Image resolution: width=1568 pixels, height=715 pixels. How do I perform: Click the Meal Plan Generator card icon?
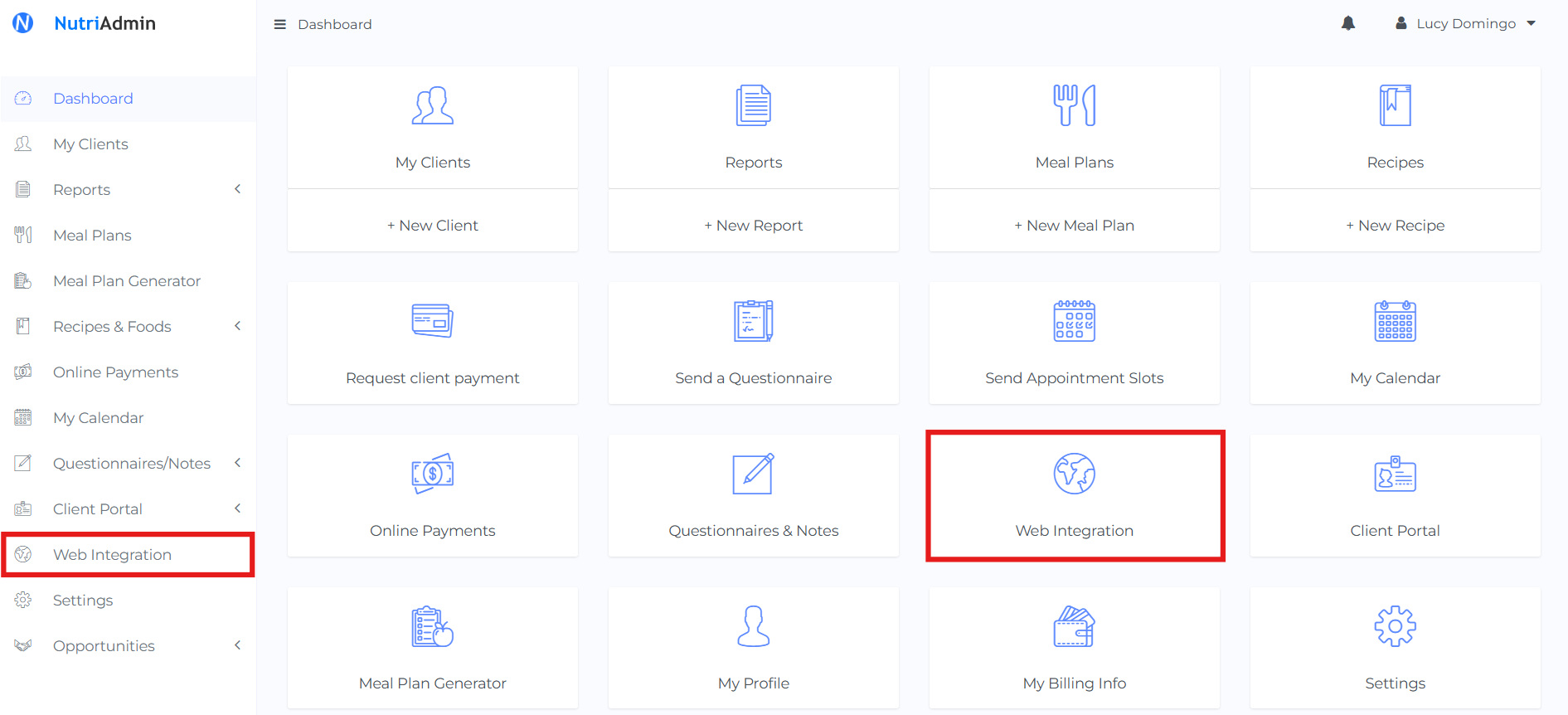click(x=433, y=626)
